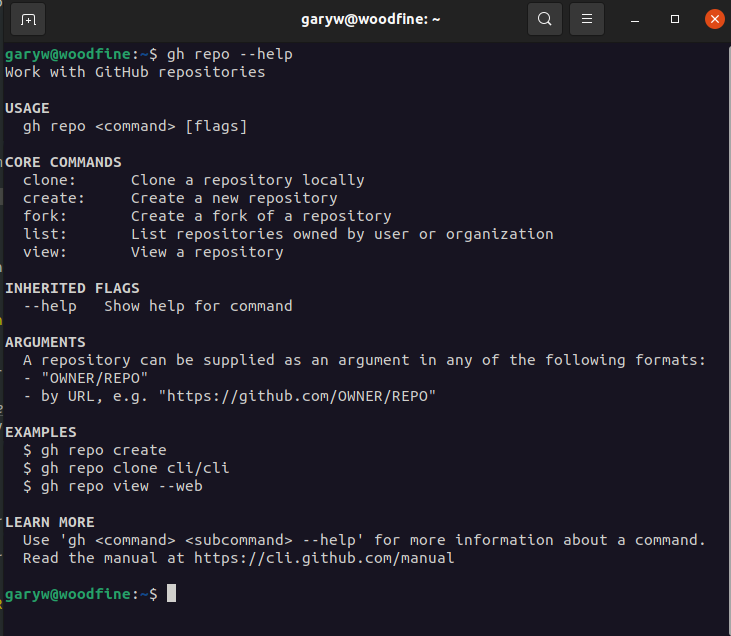
Task: Click the 'view:' command name
Action: [45, 252]
